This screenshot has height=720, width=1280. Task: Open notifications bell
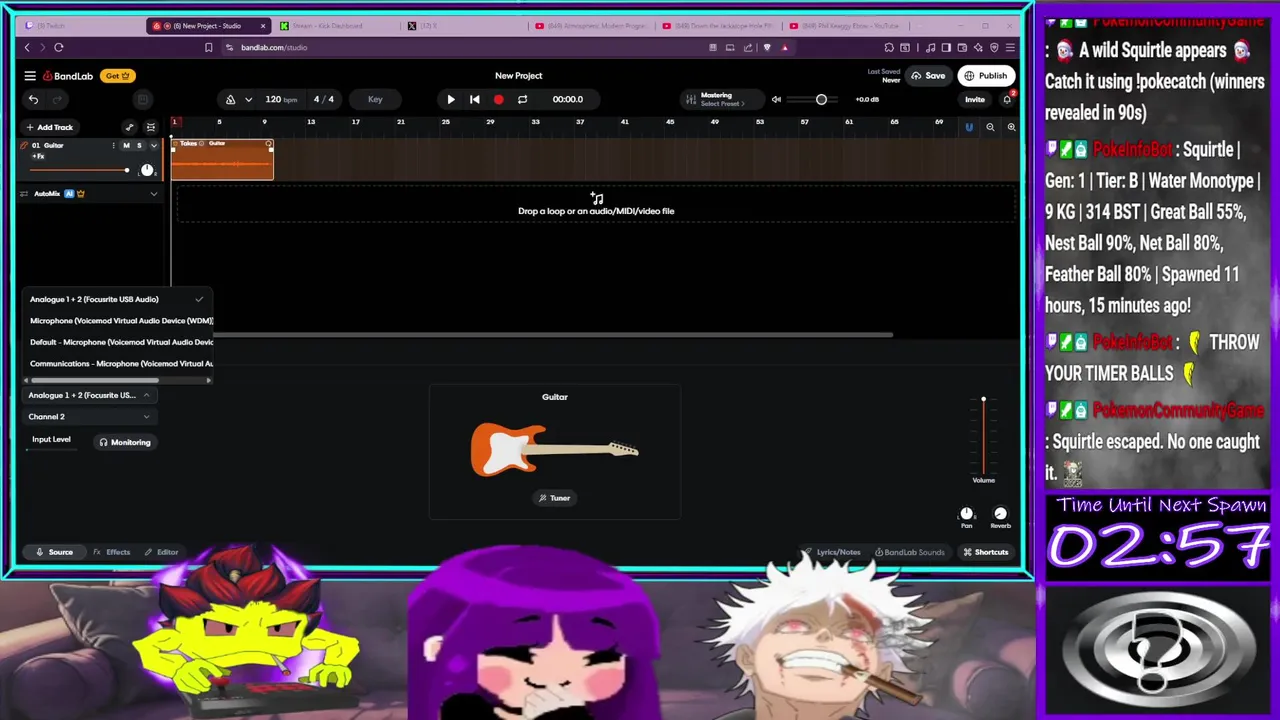(x=1007, y=99)
